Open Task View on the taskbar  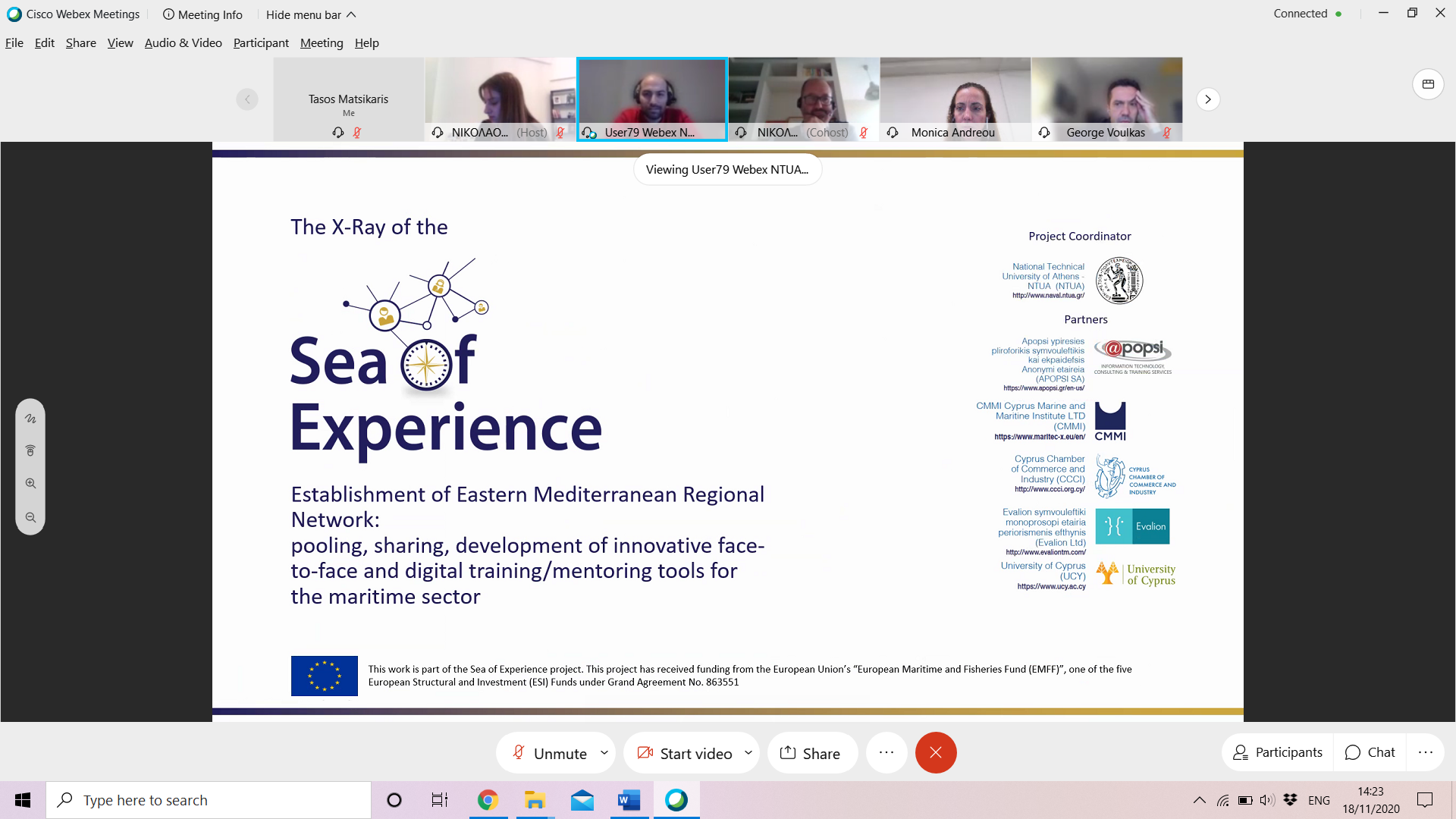[x=440, y=800]
